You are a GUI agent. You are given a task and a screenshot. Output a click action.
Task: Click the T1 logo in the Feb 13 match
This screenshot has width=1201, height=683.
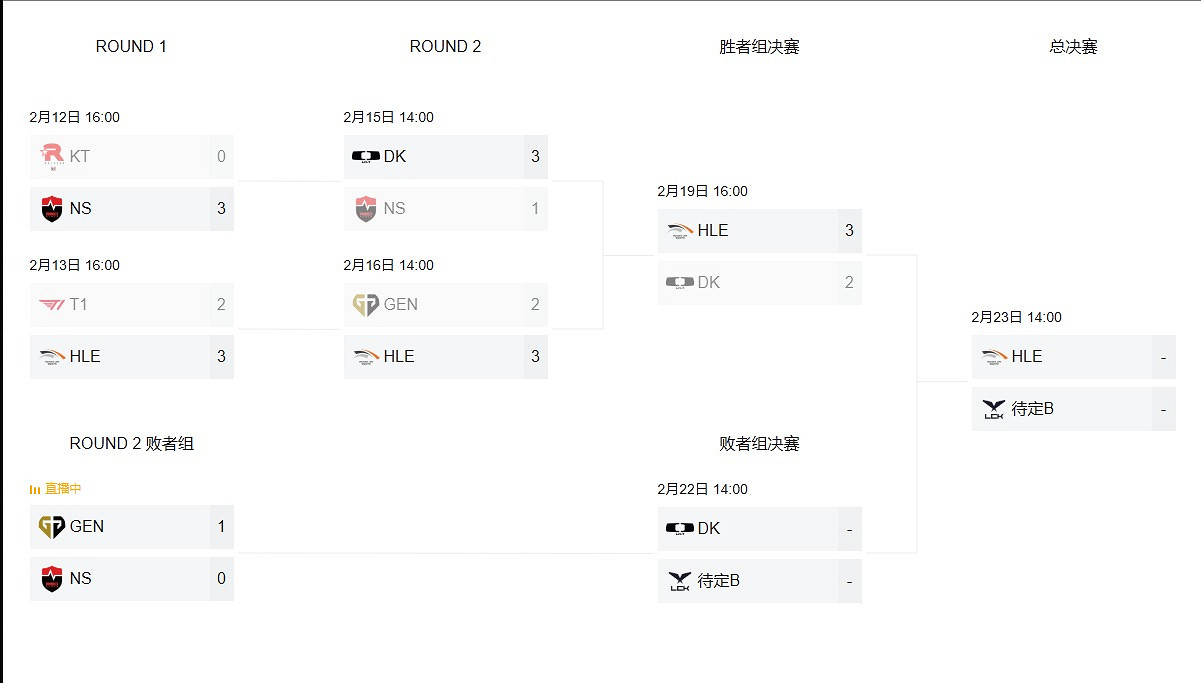(x=52, y=305)
